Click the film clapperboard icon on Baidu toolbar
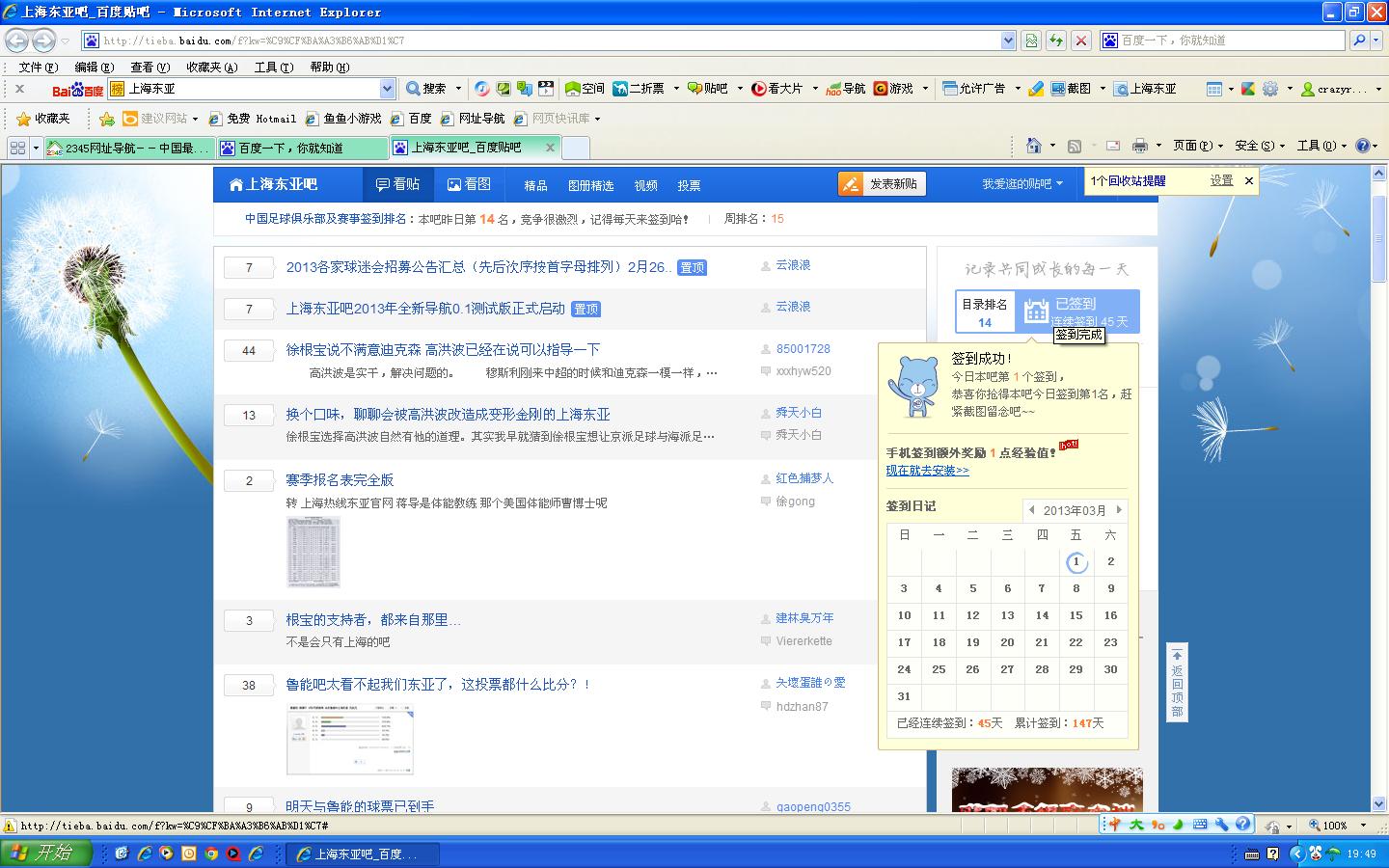 click(x=546, y=88)
